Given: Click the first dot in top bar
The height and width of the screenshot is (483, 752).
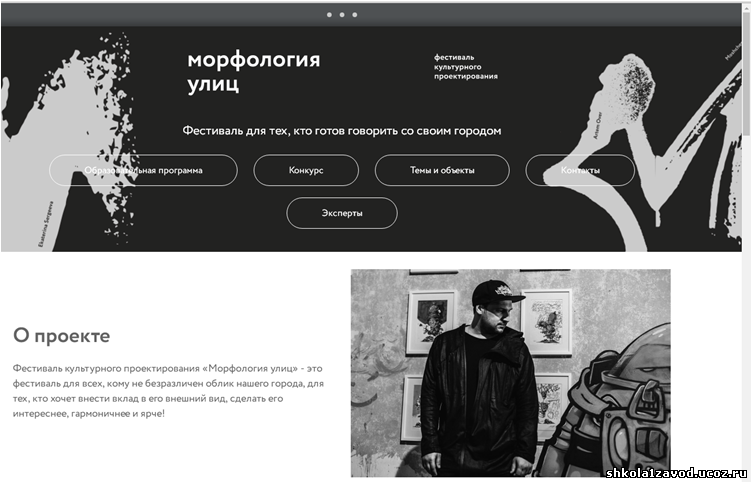Looking at the screenshot, I should tap(329, 15).
